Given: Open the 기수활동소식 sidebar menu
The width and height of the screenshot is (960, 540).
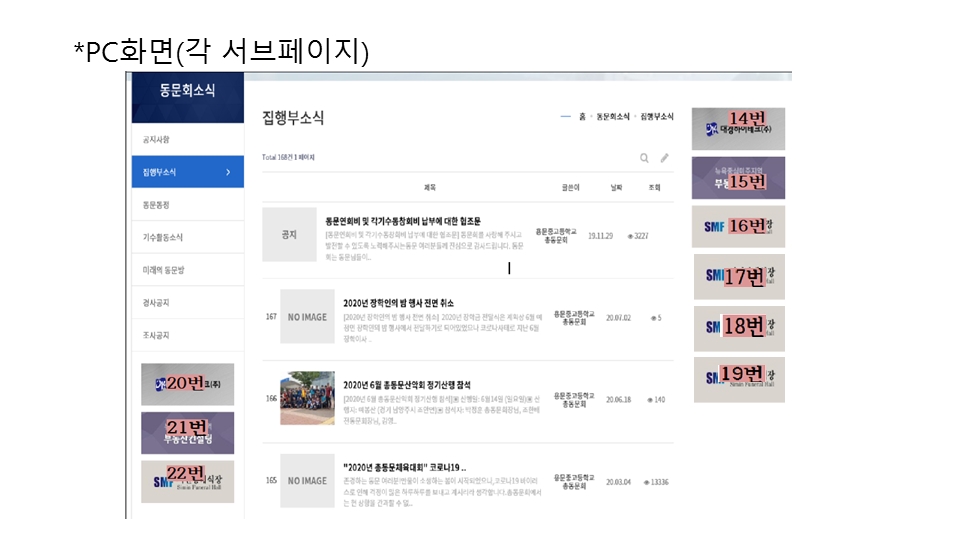Looking at the screenshot, I should [x=187, y=237].
